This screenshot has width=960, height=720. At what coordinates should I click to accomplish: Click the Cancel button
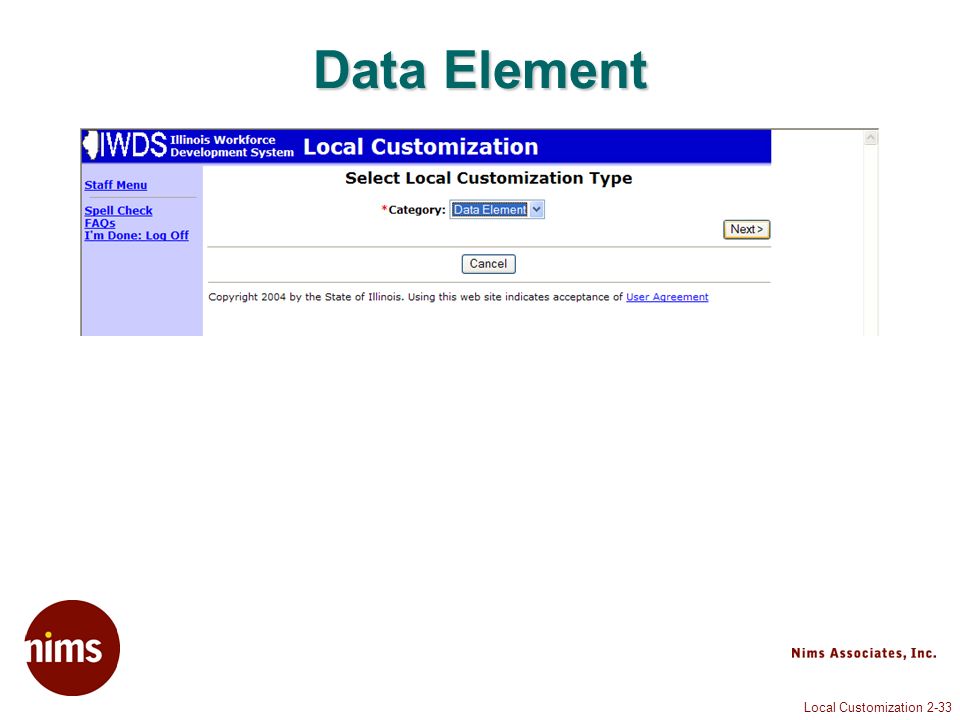pyautogui.click(x=488, y=264)
